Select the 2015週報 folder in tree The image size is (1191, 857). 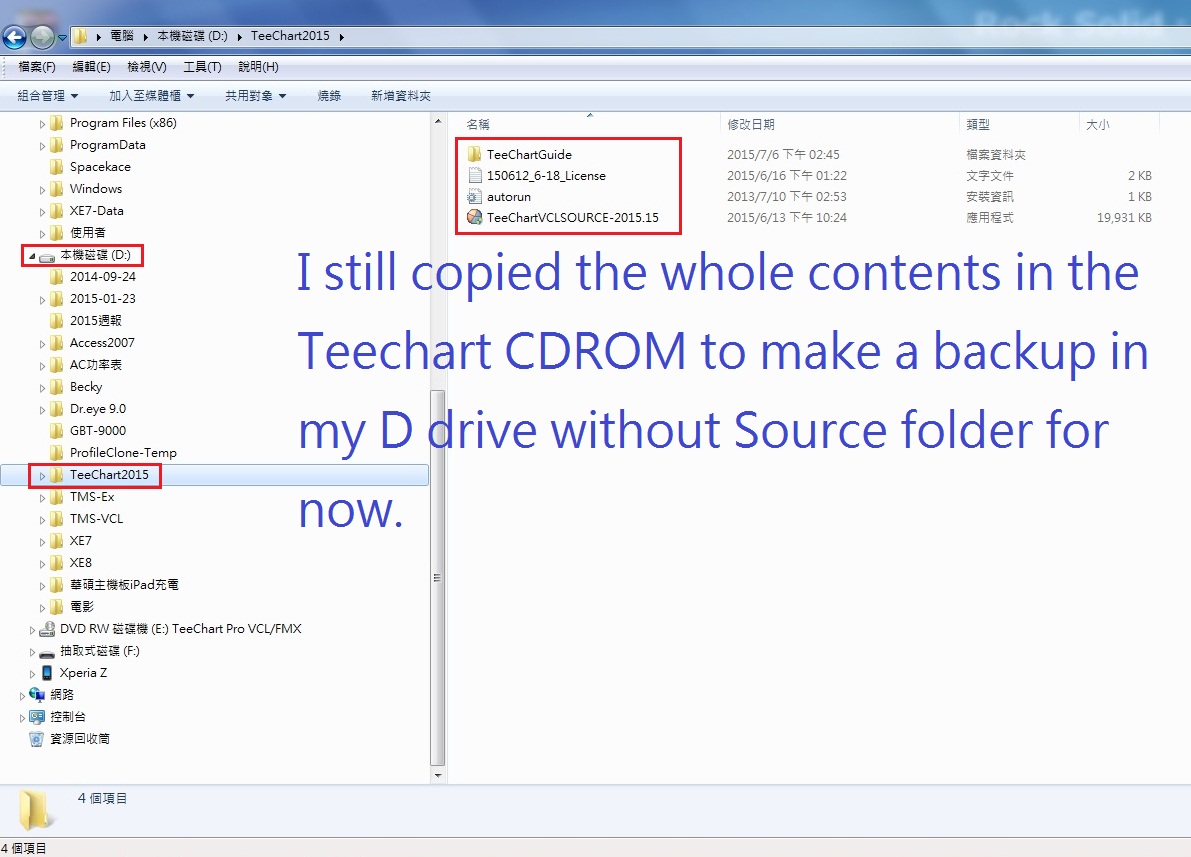point(86,321)
